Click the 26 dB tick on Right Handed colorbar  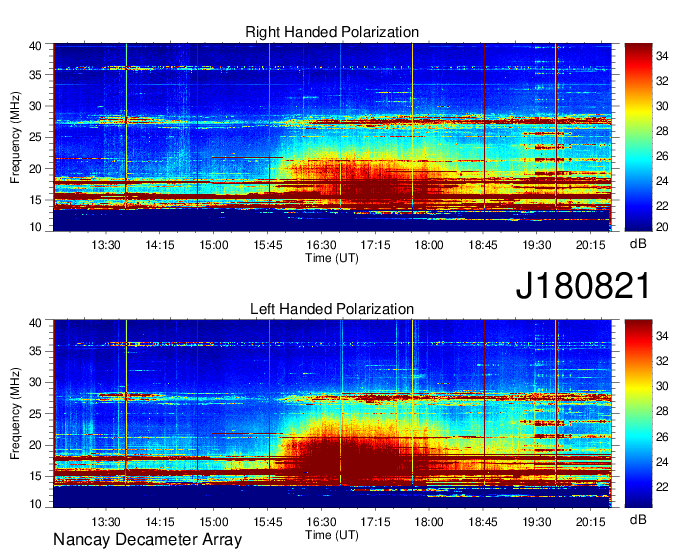[662, 156]
